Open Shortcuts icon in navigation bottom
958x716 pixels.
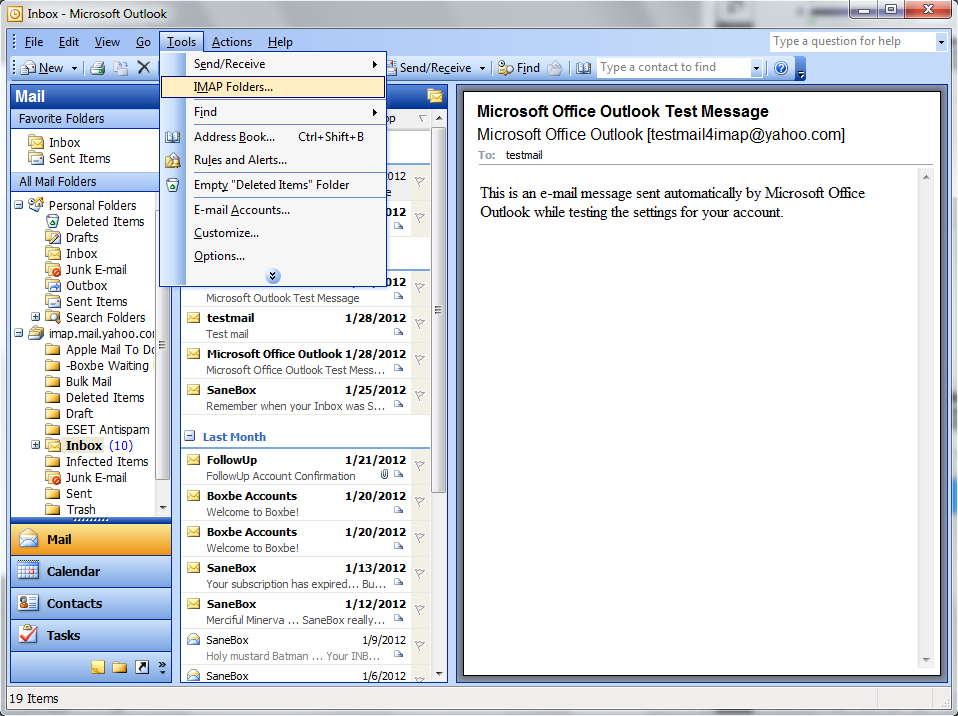(142, 667)
